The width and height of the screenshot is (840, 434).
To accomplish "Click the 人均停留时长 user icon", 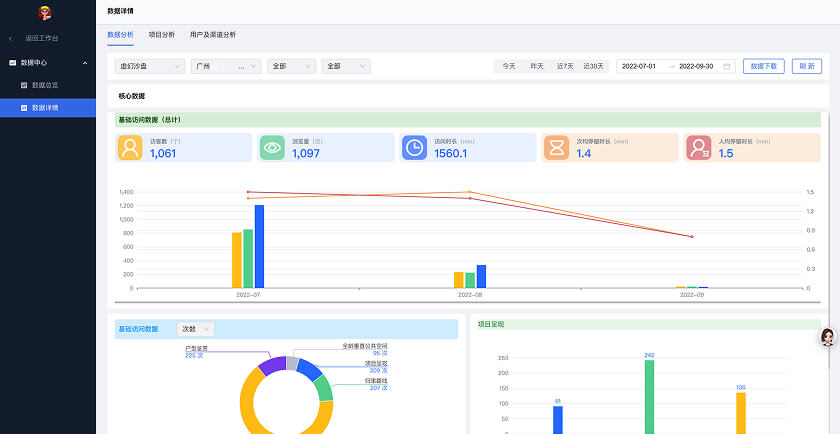I will coord(698,148).
